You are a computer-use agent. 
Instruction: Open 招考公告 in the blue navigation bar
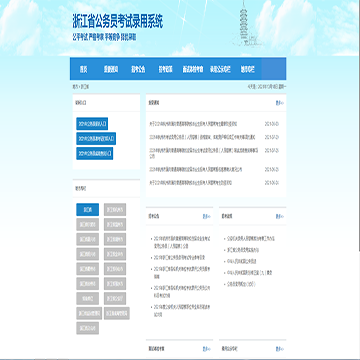pos(138,70)
